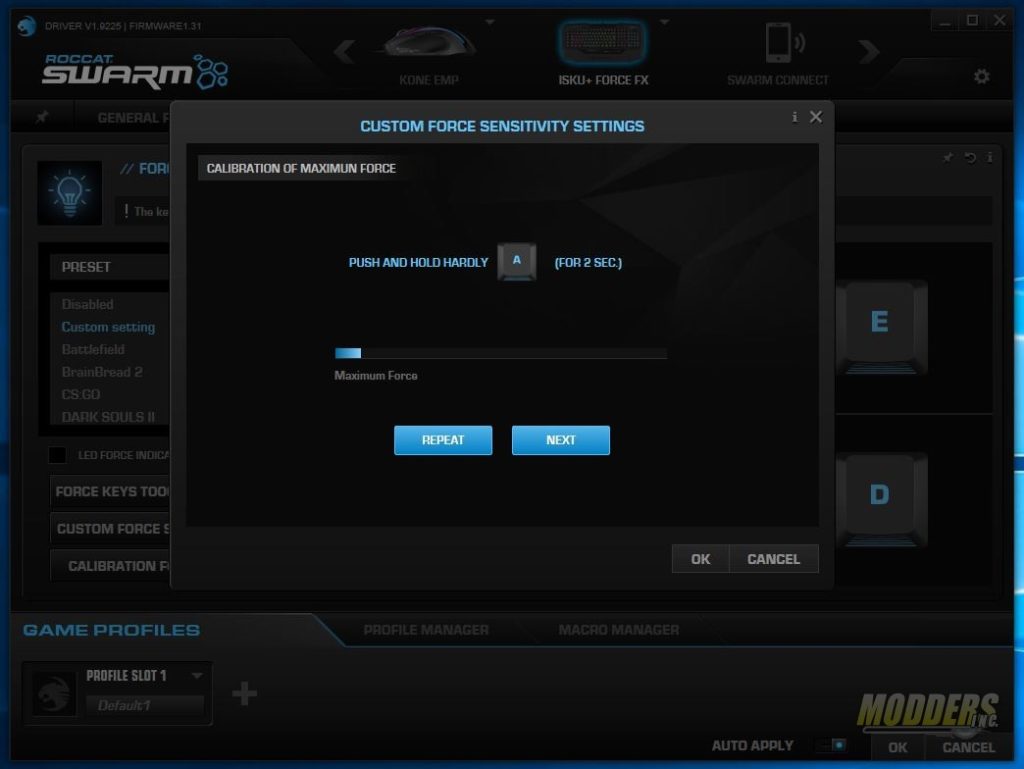Open the Swarm Connect phone icon
The image size is (1024, 769).
tap(784, 42)
